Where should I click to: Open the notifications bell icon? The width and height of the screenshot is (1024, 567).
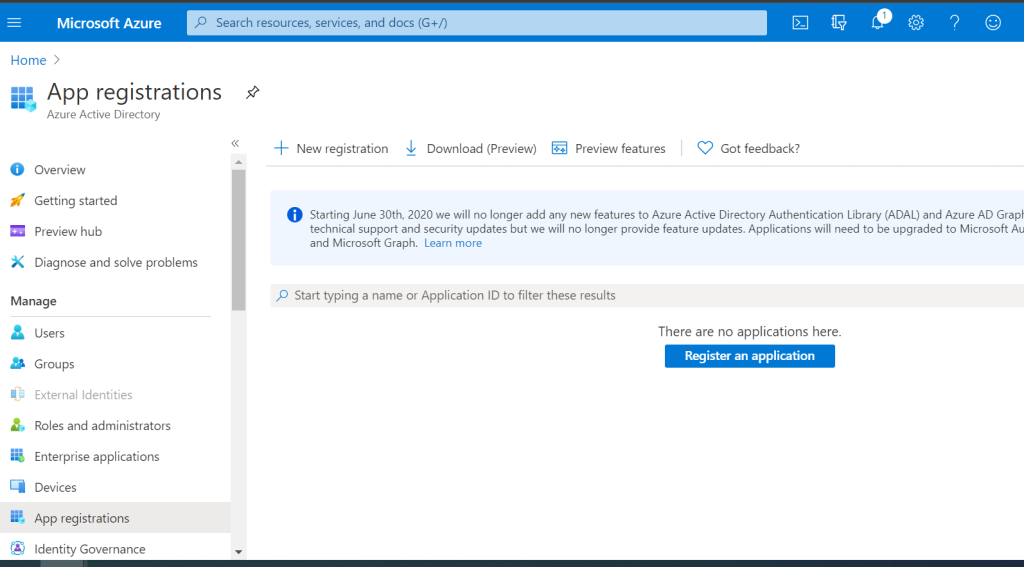click(878, 23)
